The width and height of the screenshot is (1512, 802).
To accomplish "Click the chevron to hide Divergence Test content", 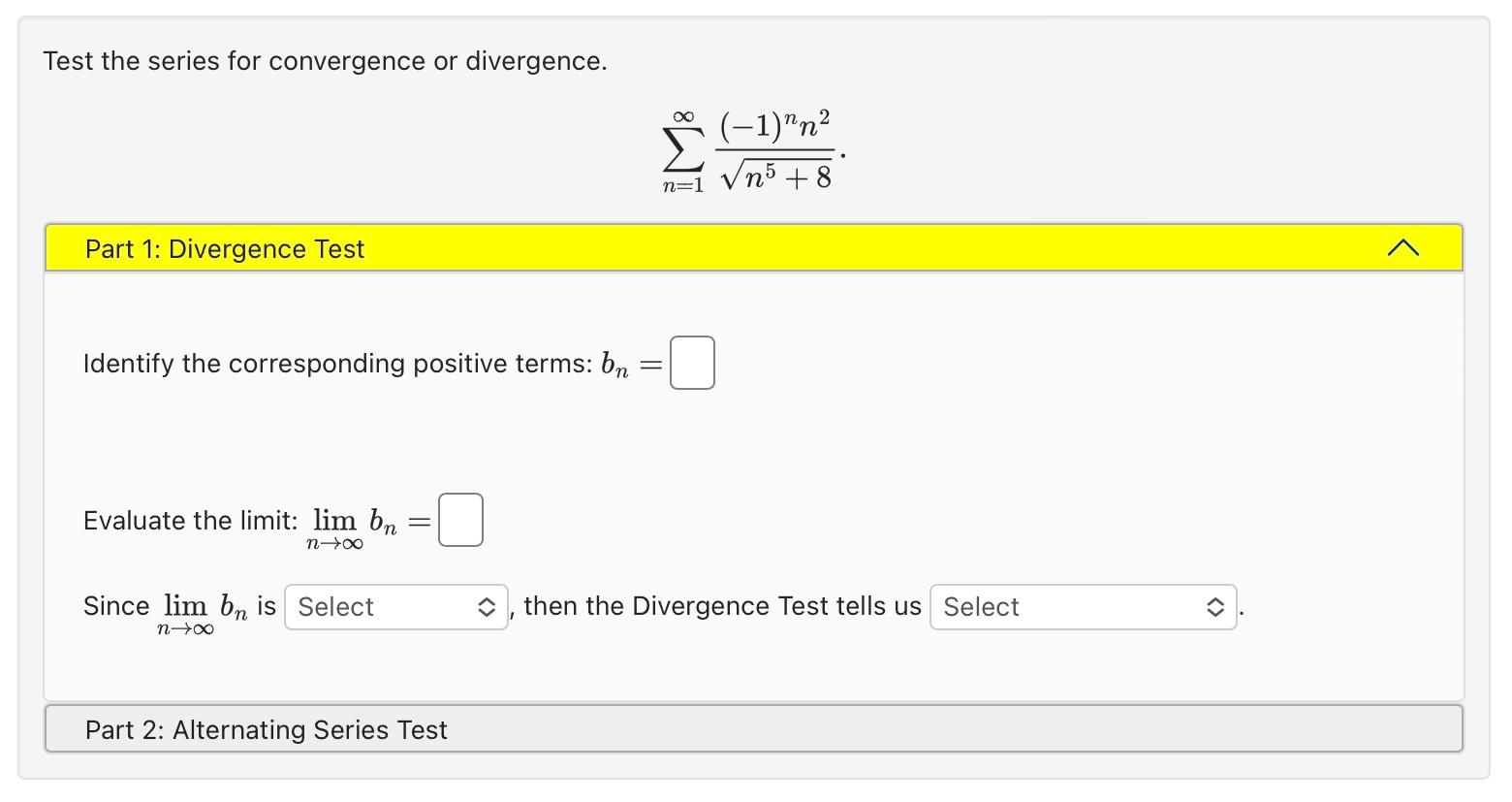I will [x=1402, y=248].
